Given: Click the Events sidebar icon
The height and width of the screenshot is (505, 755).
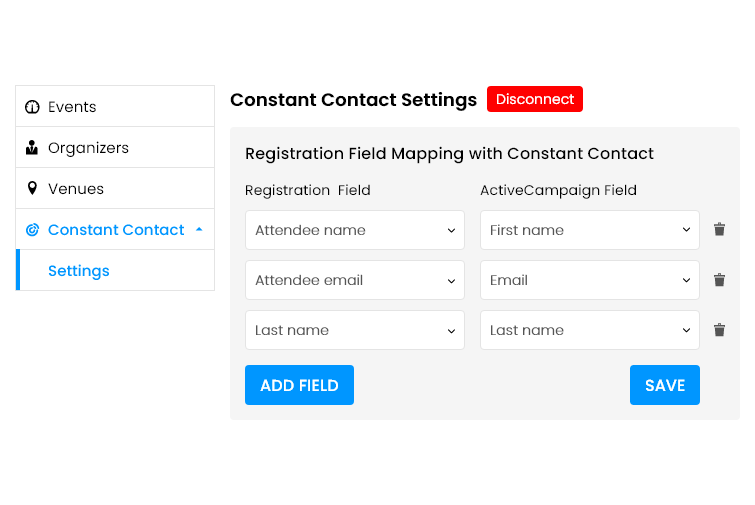Looking at the screenshot, I should (x=32, y=106).
